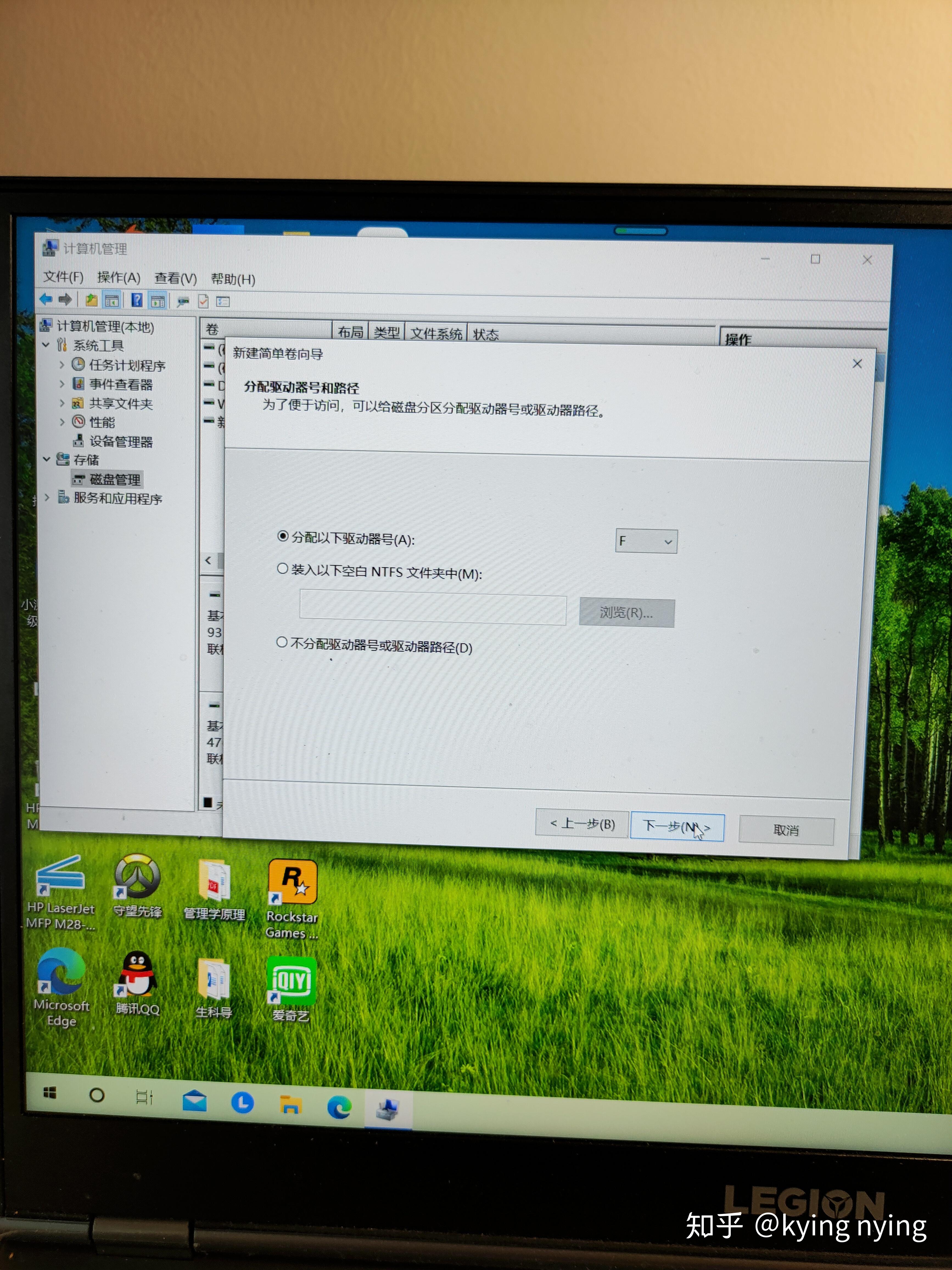Click the 类型 column header
Screen dimensions: 952x1270
(x=387, y=332)
